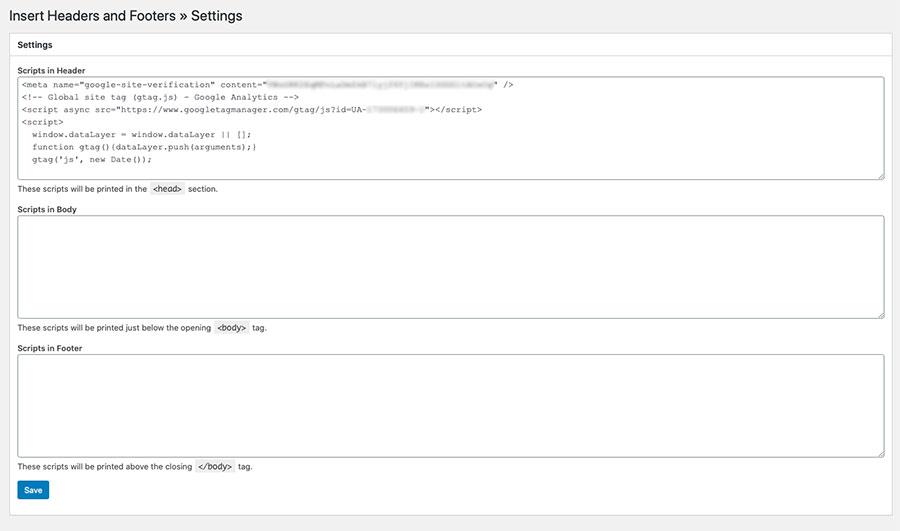Focus the empty Scripts in Body textarea
This screenshot has height=531, width=900.
(450, 267)
